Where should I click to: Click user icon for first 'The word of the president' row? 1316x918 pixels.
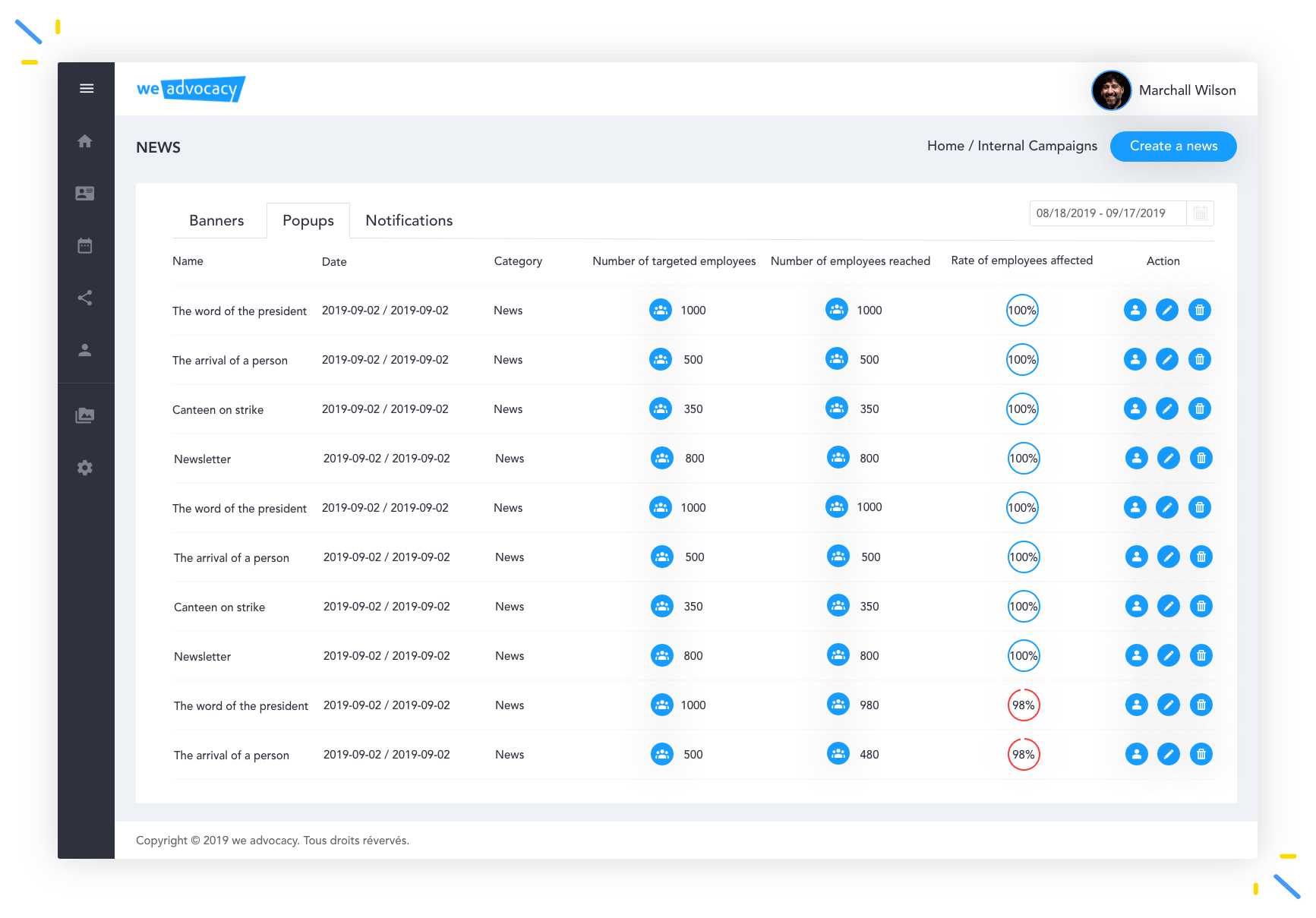(x=1135, y=310)
